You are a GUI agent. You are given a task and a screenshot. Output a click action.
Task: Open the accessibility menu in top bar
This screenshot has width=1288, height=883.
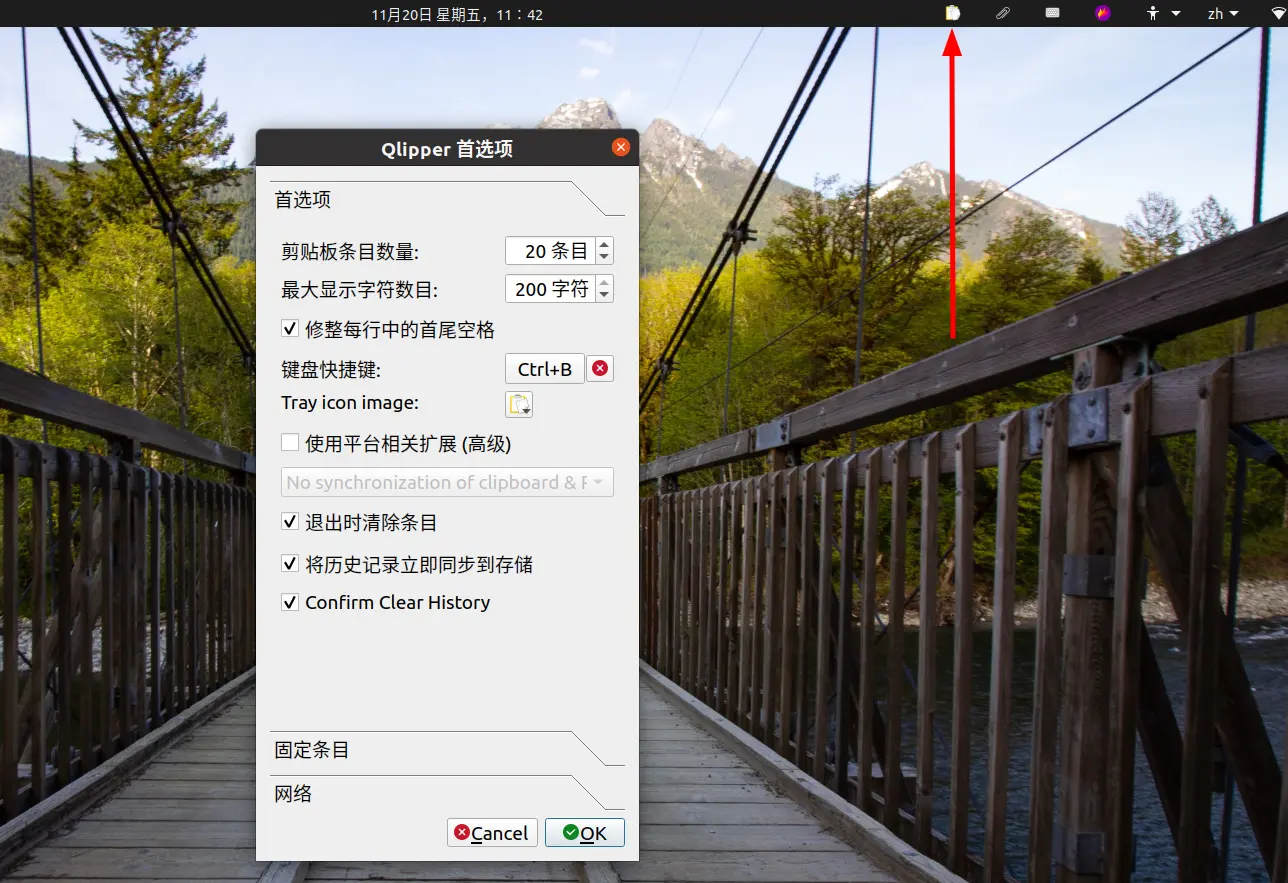[x=1163, y=13]
